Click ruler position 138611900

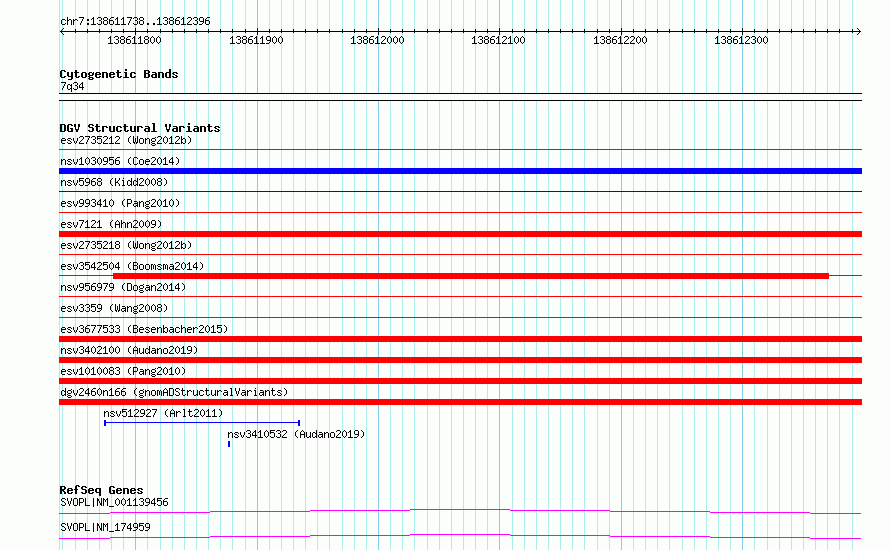click(x=256, y=40)
